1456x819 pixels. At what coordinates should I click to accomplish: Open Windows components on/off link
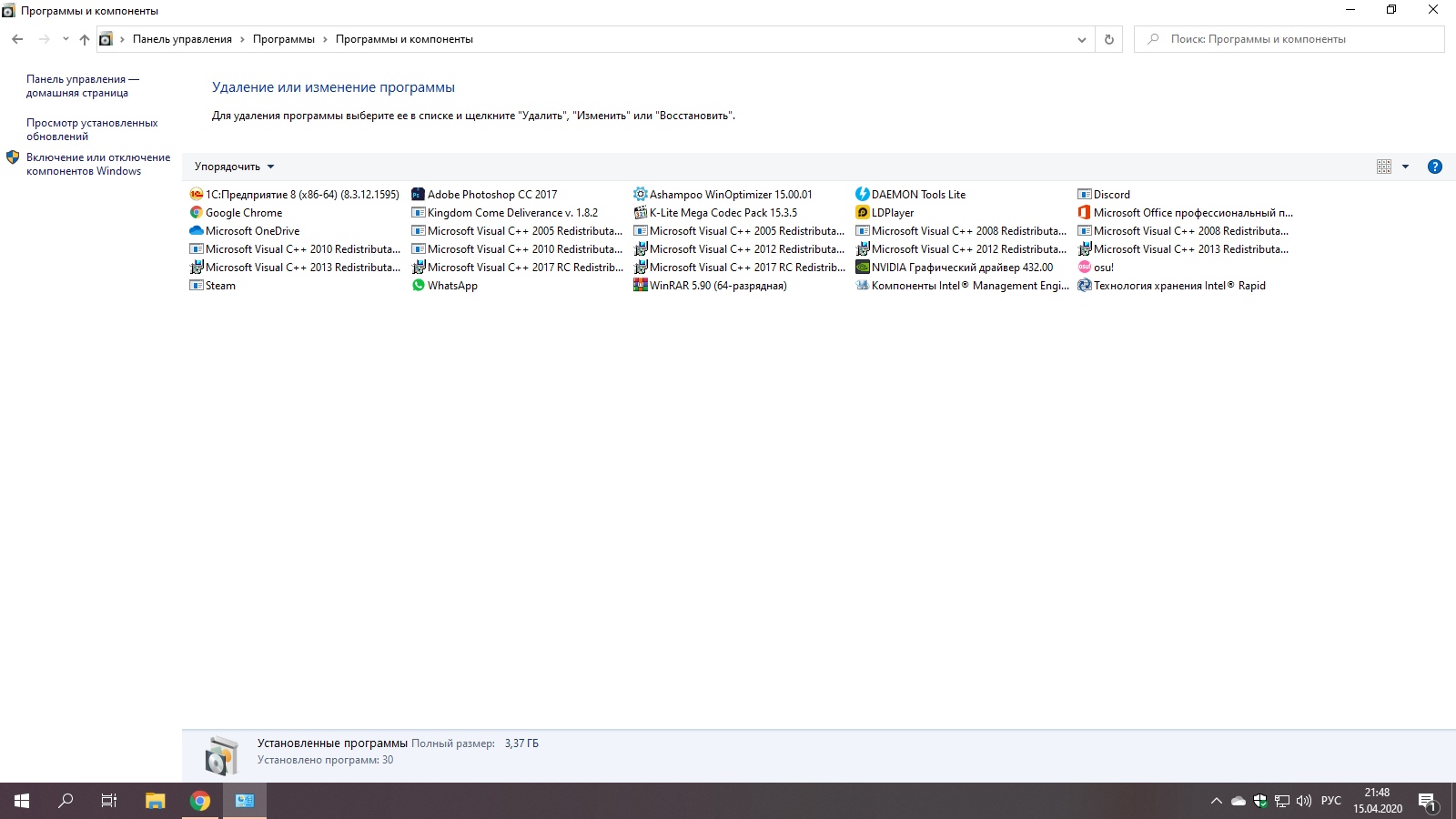pos(98,164)
